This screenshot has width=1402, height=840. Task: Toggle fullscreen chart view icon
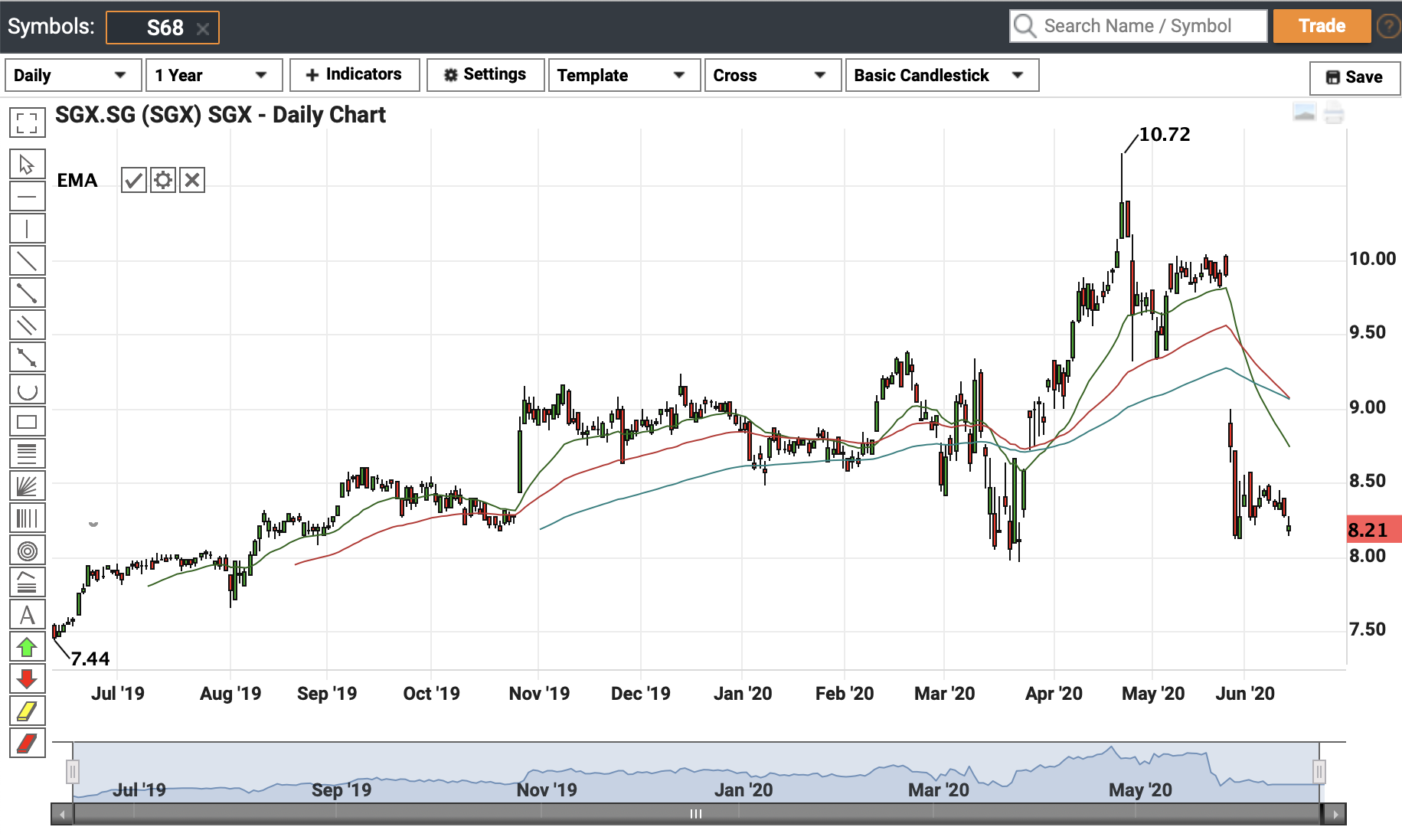pos(27,123)
